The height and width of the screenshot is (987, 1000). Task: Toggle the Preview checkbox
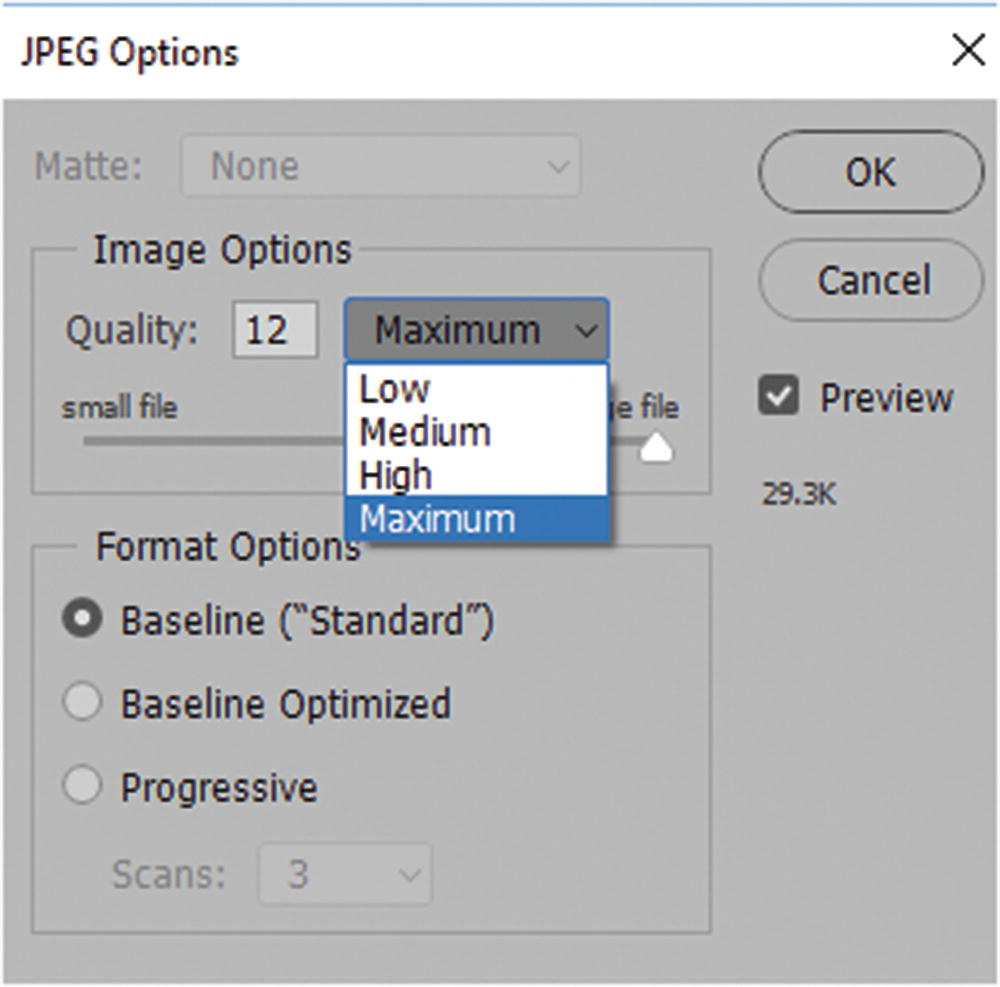click(x=779, y=397)
